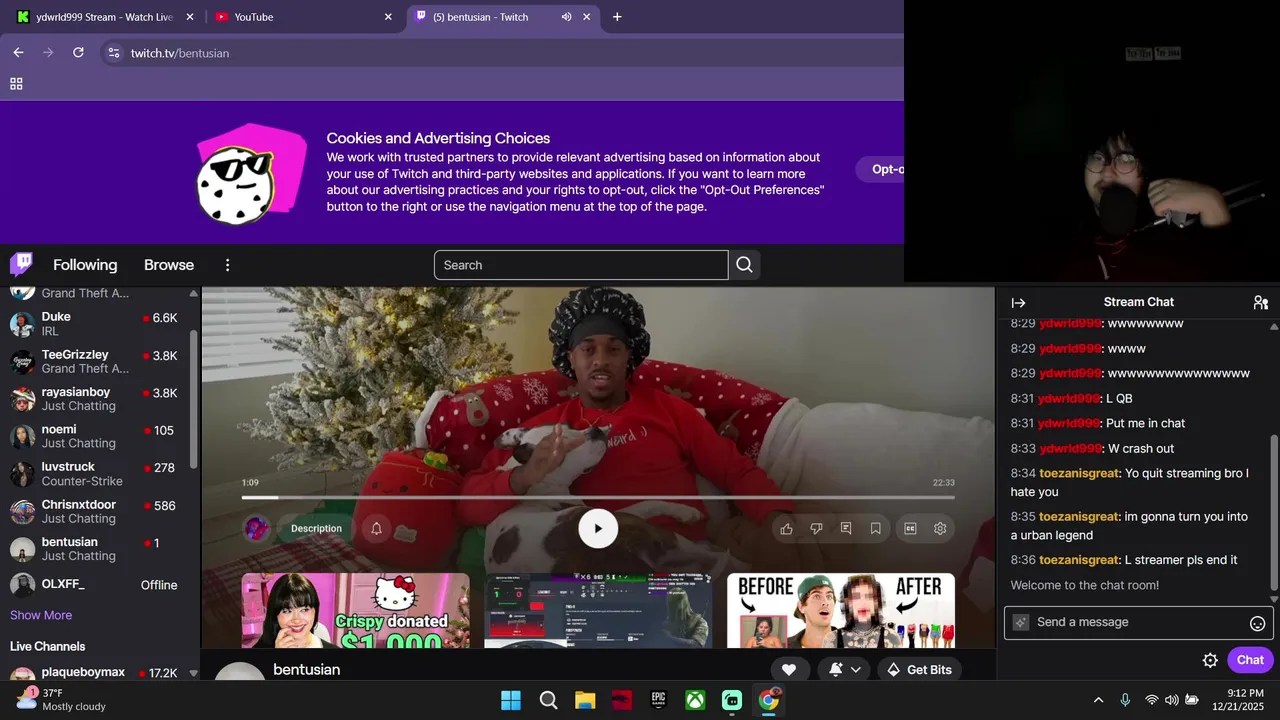
Task: Select plaqueboymax under Live Channels
Action: click(x=95, y=673)
